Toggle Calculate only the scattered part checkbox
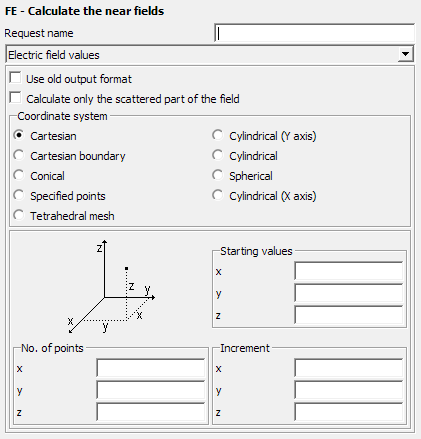This screenshot has width=421, height=439. coord(15,98)
